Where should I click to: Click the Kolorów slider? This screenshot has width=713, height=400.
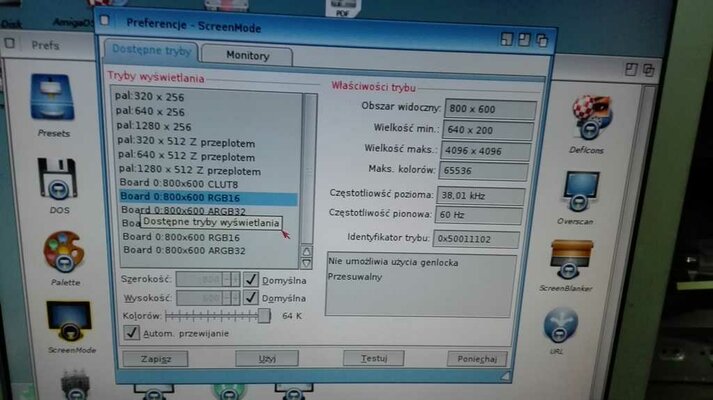point(224,315)
